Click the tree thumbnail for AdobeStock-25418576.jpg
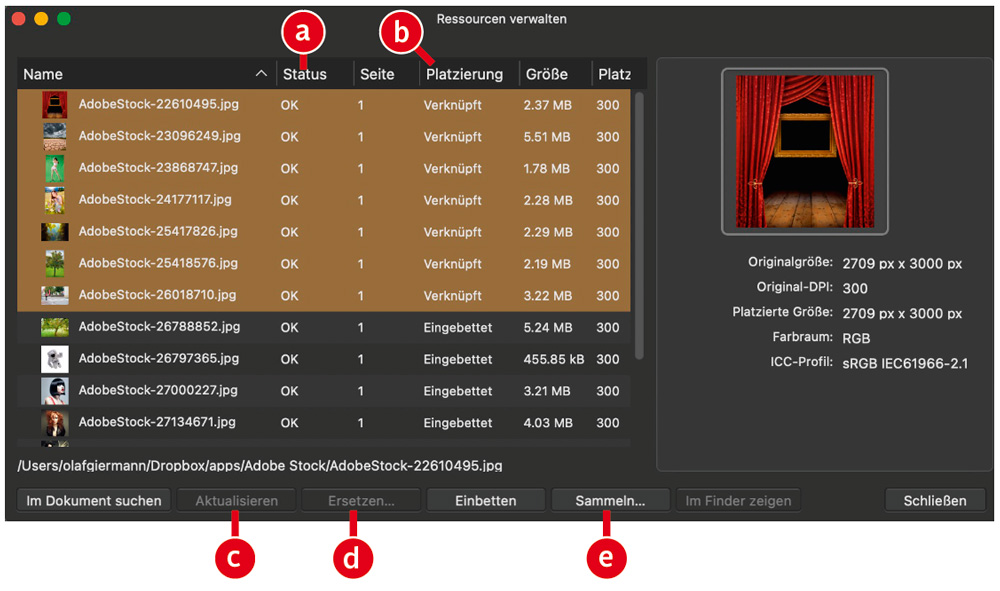 point(55,263)
